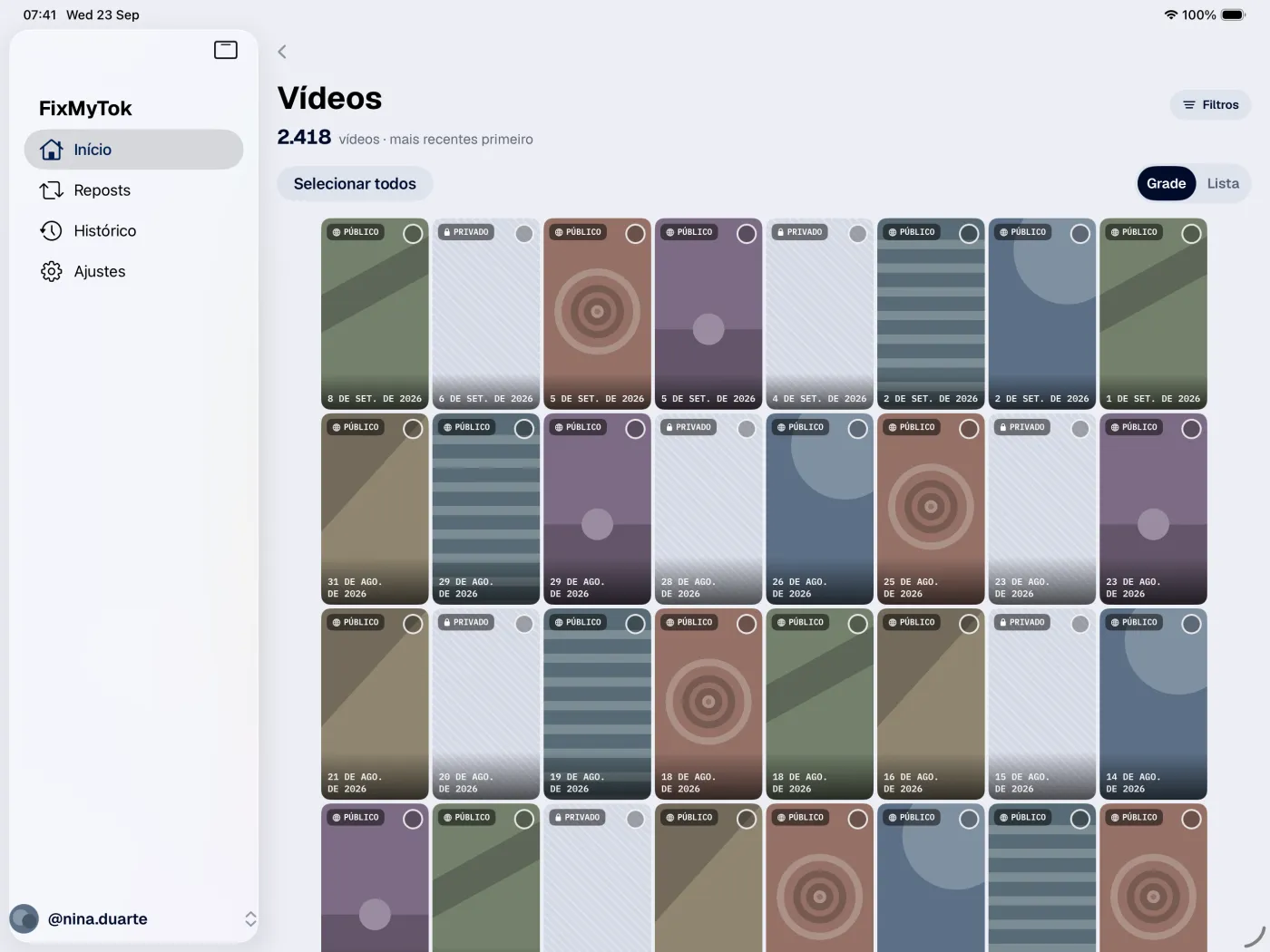
Task: Open the Ajustes page
Action: (133, 272)
